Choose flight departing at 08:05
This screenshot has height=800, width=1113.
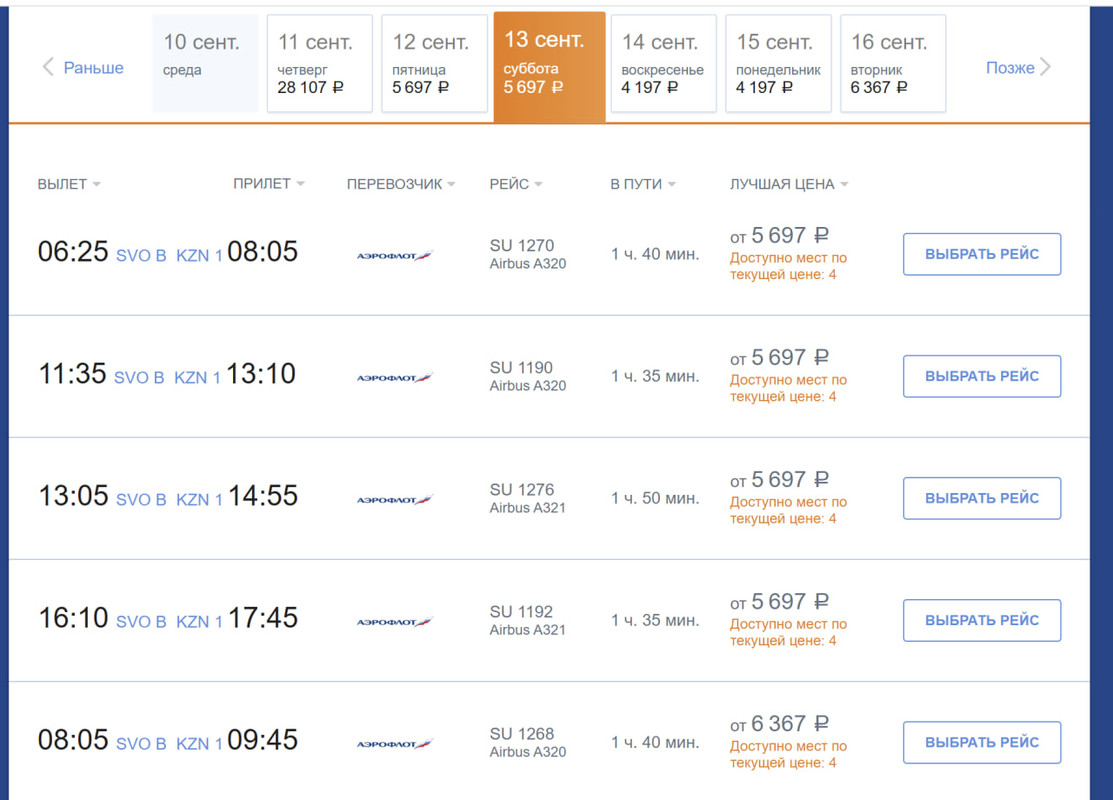[981, 742]
